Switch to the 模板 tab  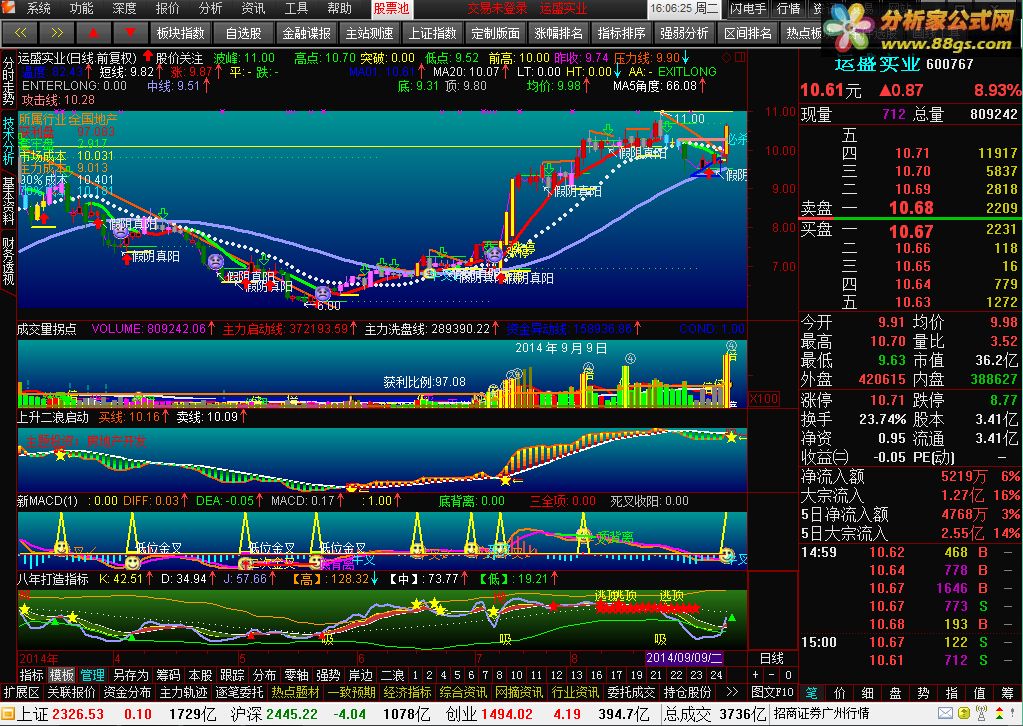click(x=62, y=675)
